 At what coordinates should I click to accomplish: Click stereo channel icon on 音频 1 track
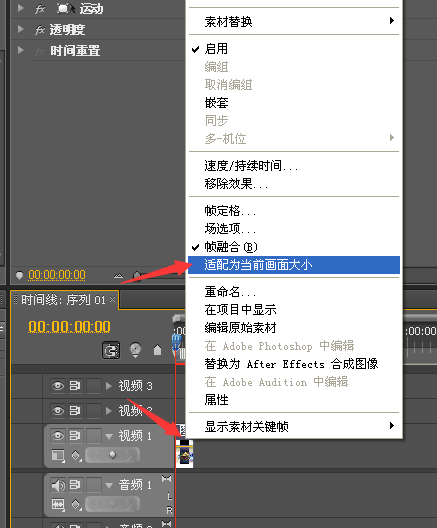tap(166, 478)
